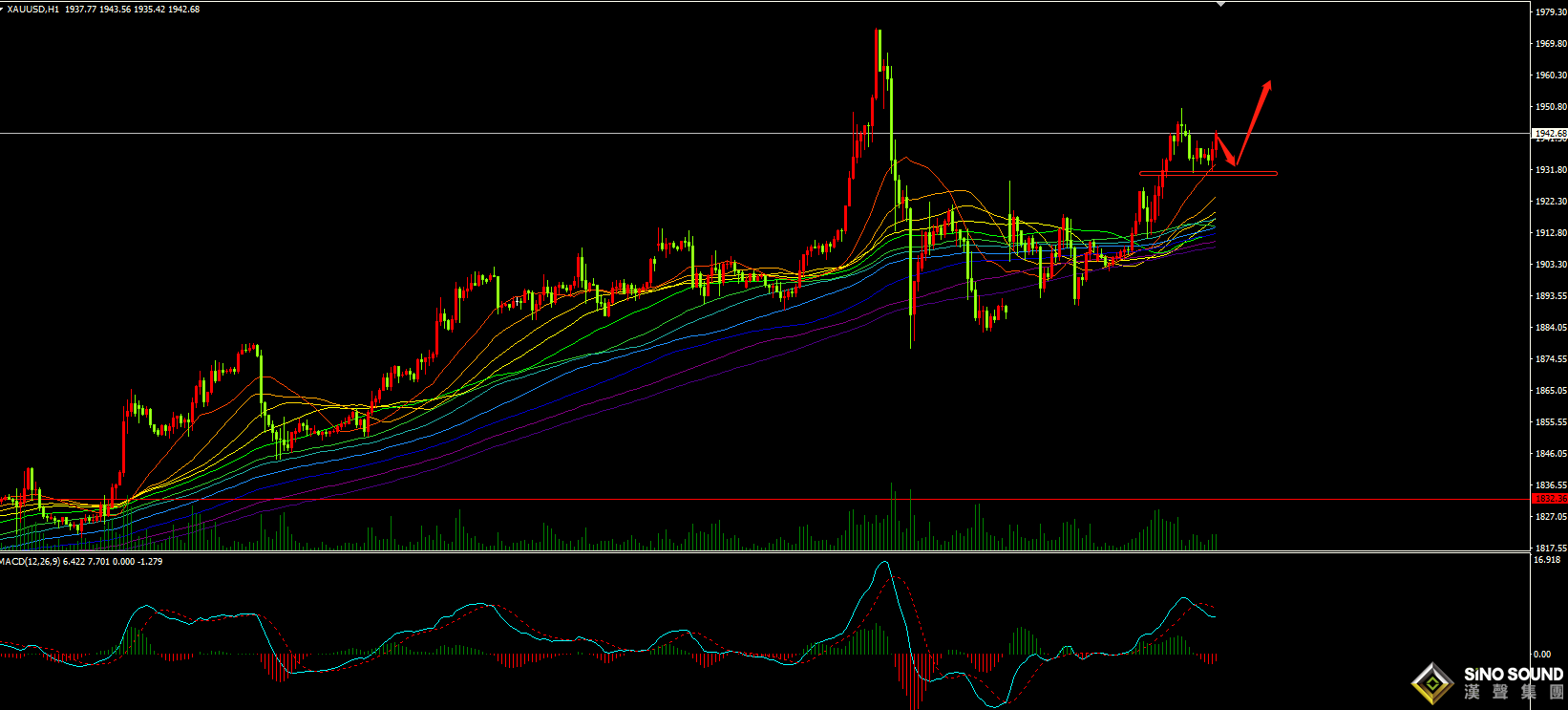Click the 1884.05 price axis label
The image size is (1568, 710).
(x=1550, y=328)
